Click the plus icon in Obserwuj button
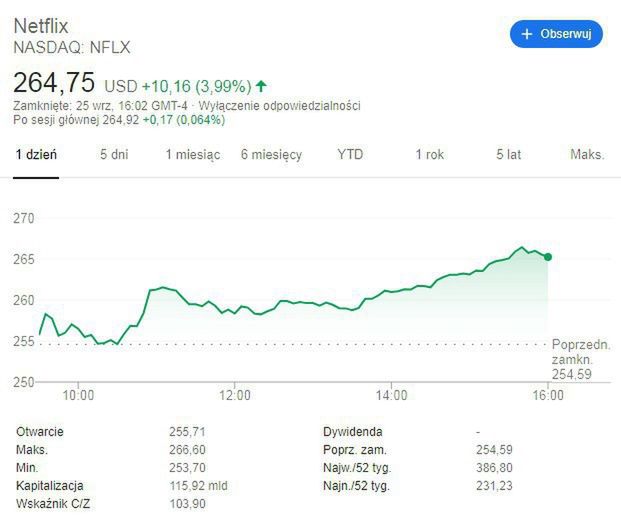 [x=527, y=34]
